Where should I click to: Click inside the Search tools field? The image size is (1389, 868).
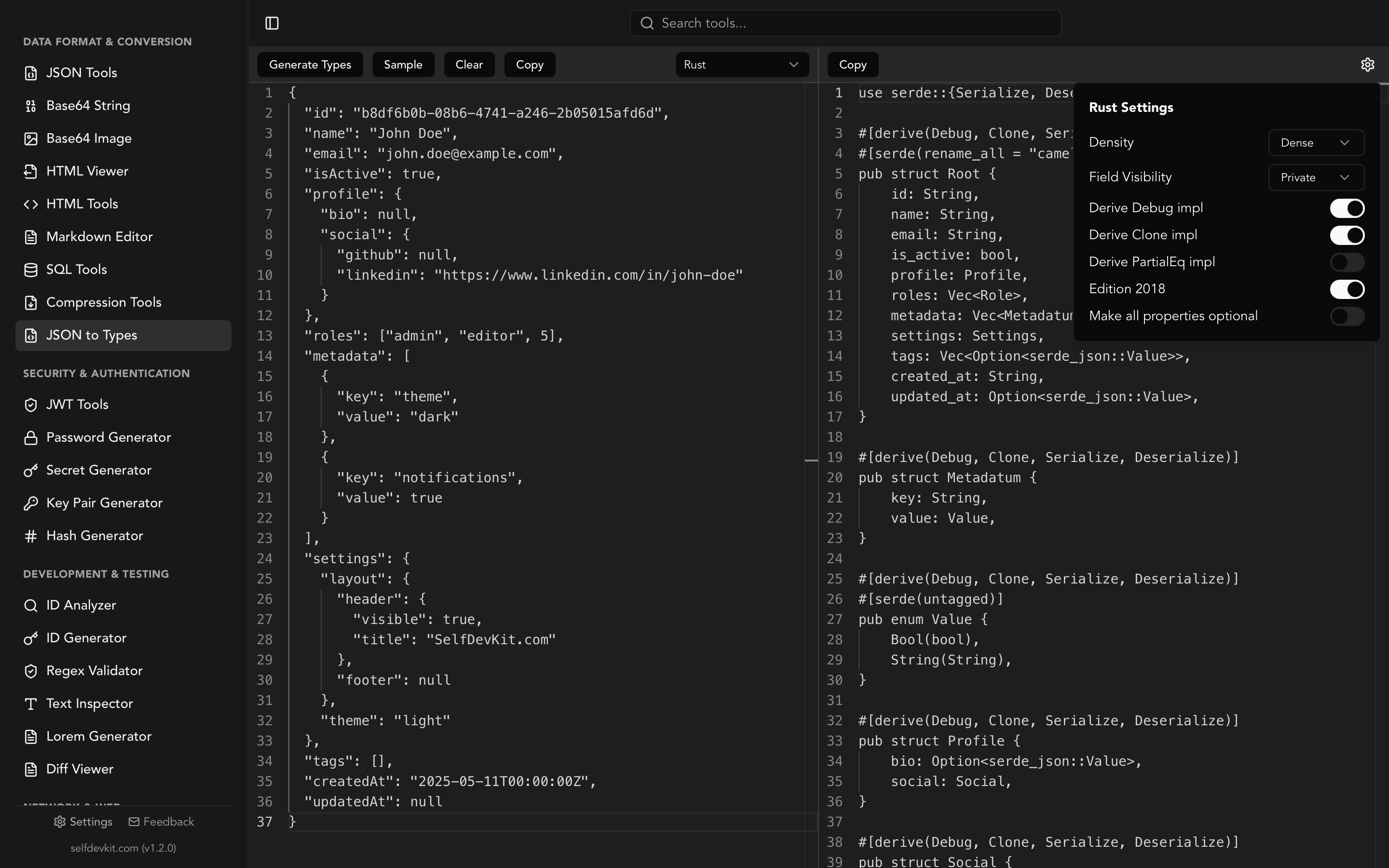(x=845, y=23)
